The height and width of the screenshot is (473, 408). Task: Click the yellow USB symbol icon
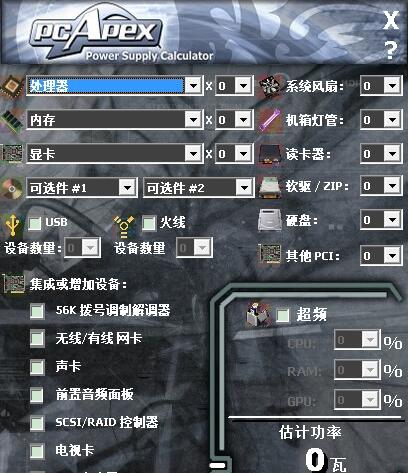point(13,225)
